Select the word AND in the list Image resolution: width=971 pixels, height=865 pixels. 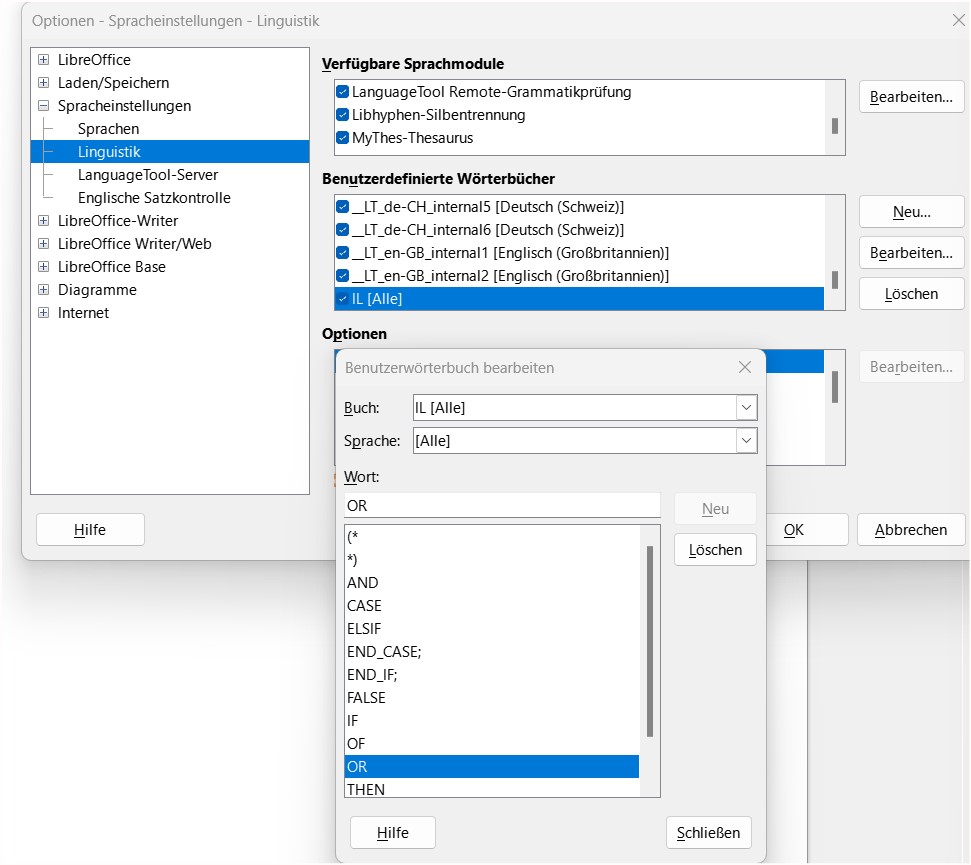coord(492,582)
